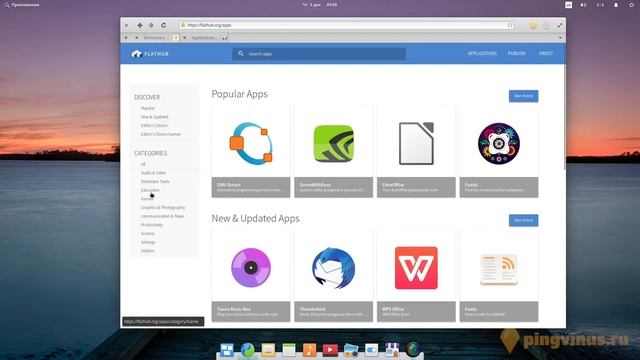640x360 pixels.
Task: Focus the Flathub search apps field
Action: (319, 53)
